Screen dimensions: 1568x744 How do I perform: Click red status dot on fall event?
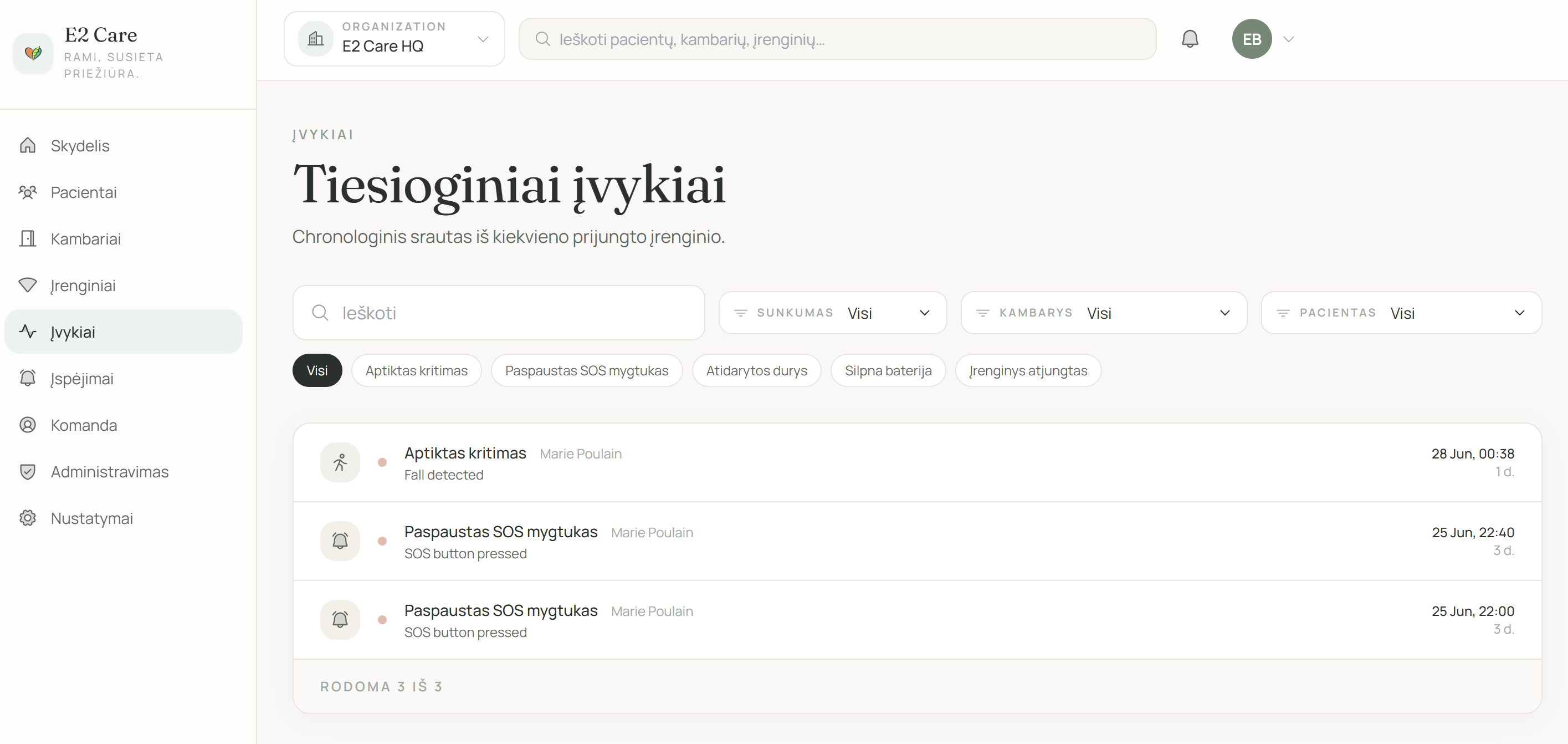pyautogui.click(x=382, y=463)
